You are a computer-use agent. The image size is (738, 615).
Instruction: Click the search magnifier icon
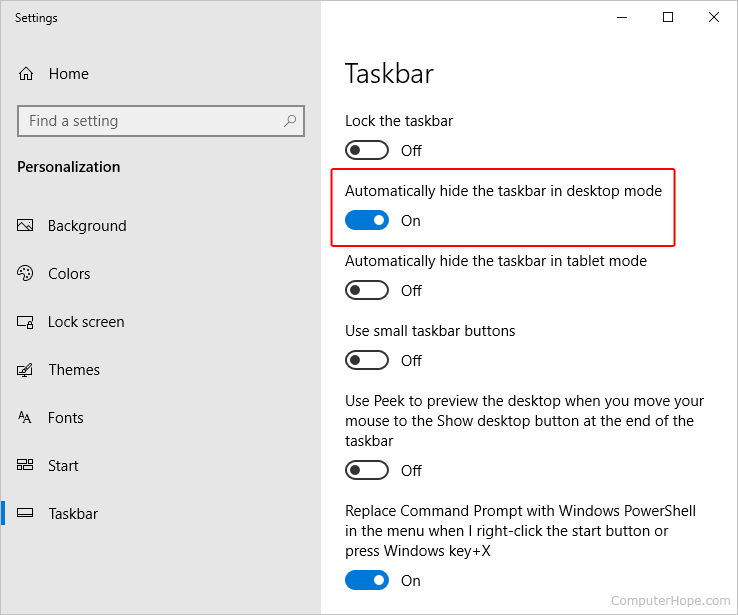[290, 121]
